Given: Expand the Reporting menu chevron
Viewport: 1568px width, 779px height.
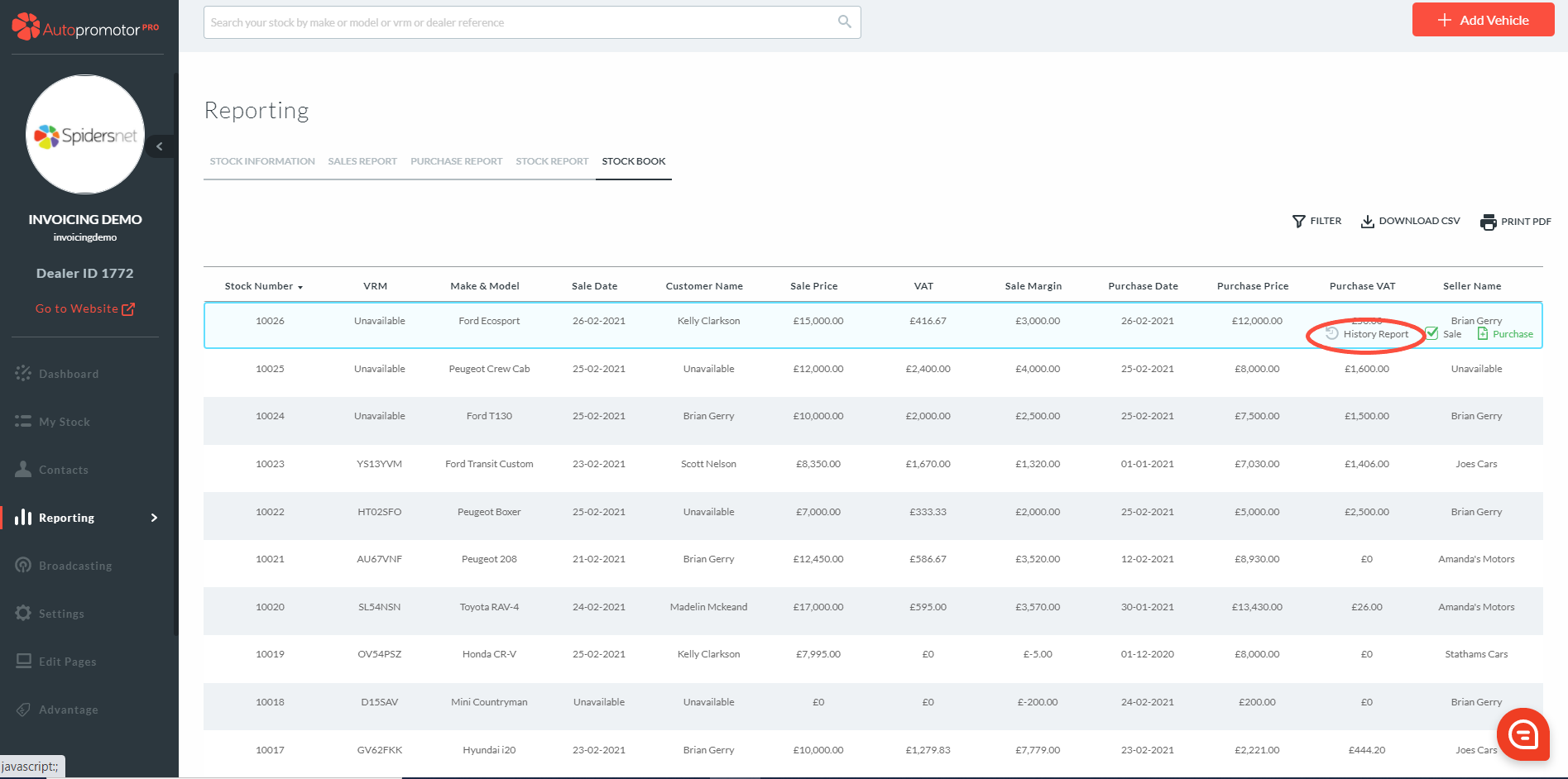Looking at the screenshot, I should [154, 518].
